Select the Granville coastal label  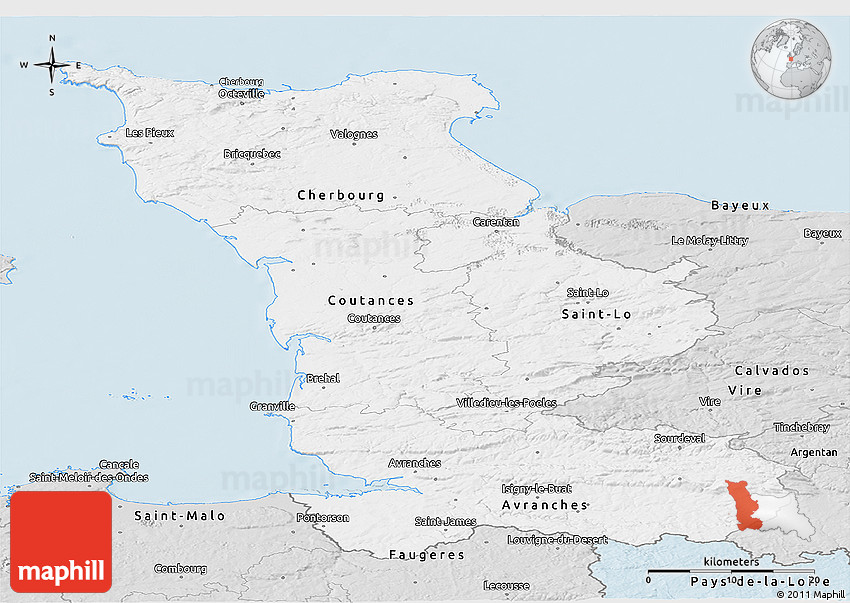[272, 407]
